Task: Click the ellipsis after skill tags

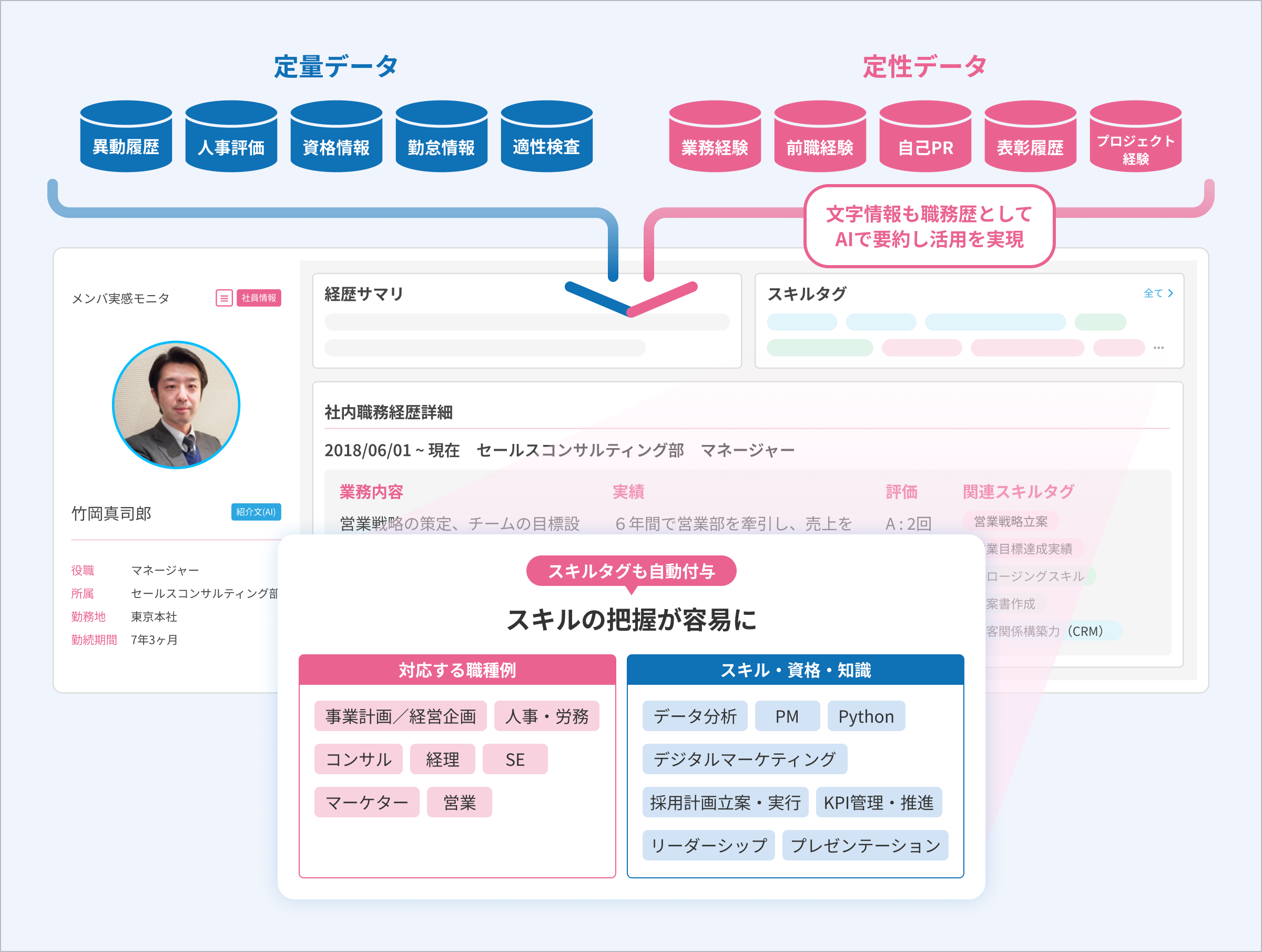Action: click(x=1158, y=348)
